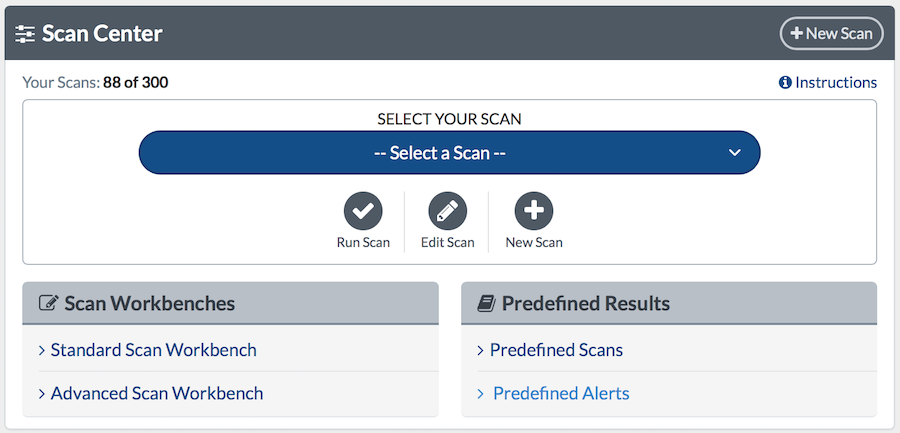The image size is (900, 433).
Task: Click the New Scan plus circle icon
Action: (x=533, y=211)
